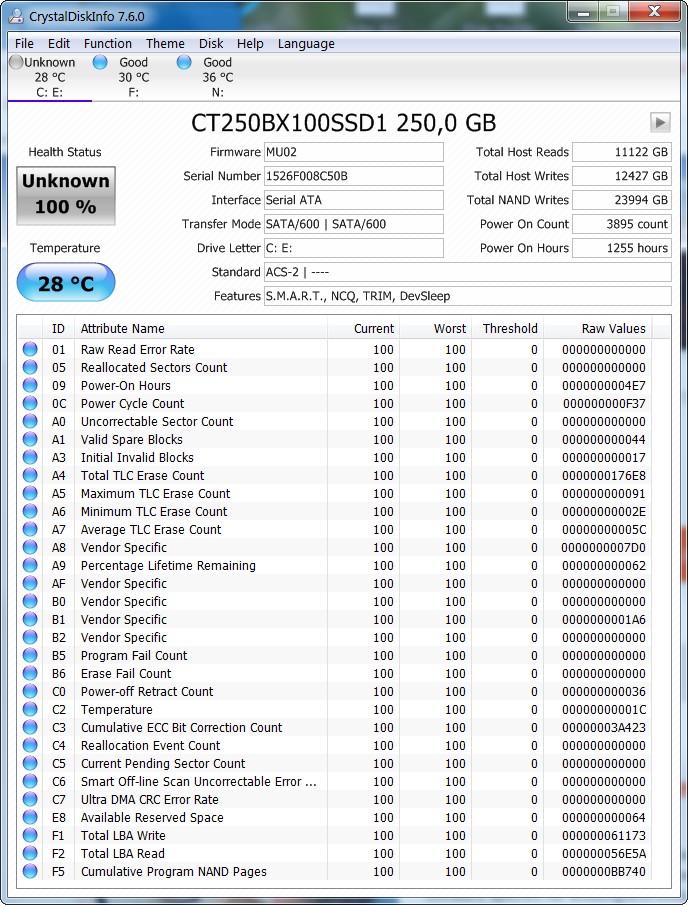Click the Attribute Name column header
Viewport: 688px width, 905px height.
pyautogui.click(x=201, y=328)
